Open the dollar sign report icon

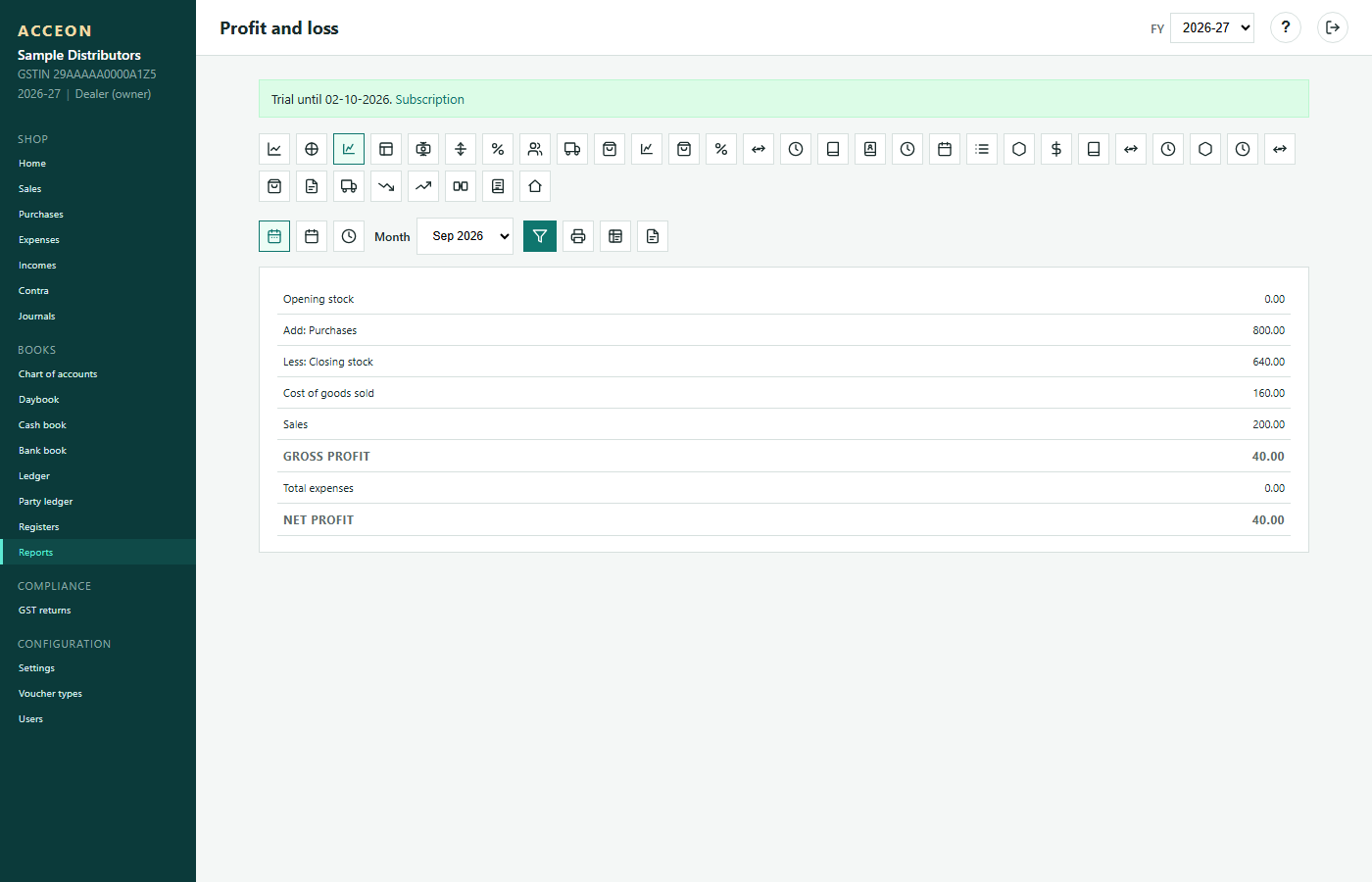tap(1056, 149)
